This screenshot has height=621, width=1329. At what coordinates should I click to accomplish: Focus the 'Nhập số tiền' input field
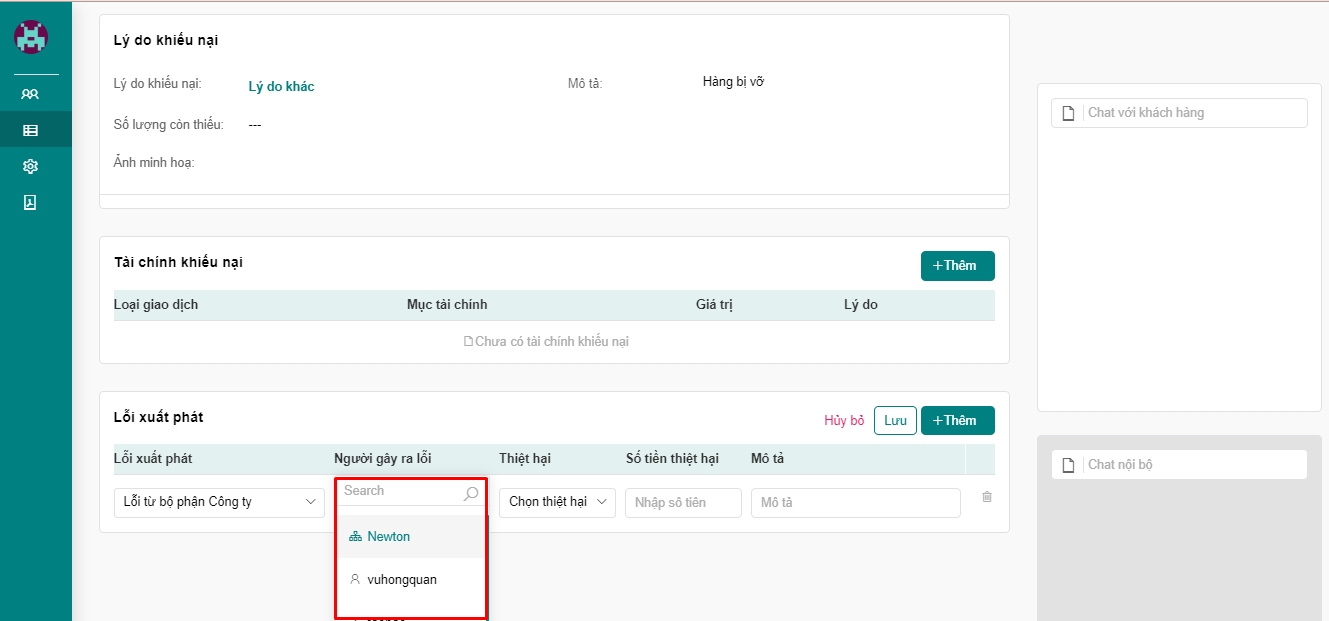683,503
